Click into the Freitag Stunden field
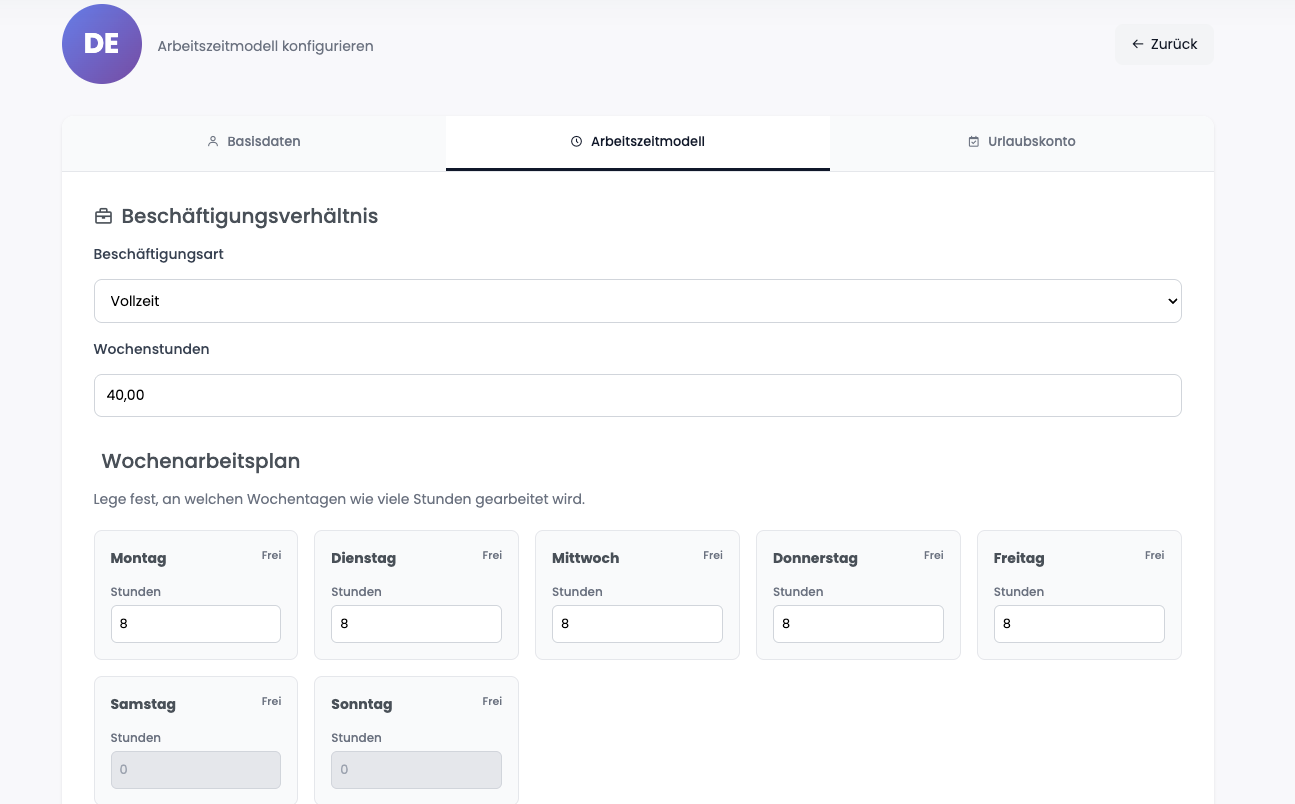 click(x=1078, y=624)
